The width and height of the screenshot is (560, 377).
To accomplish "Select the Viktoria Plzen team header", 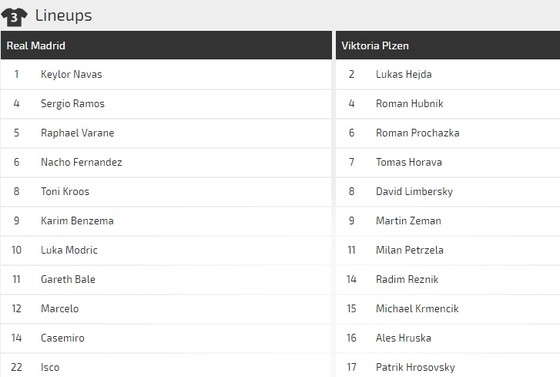I will tap(448, 45).
